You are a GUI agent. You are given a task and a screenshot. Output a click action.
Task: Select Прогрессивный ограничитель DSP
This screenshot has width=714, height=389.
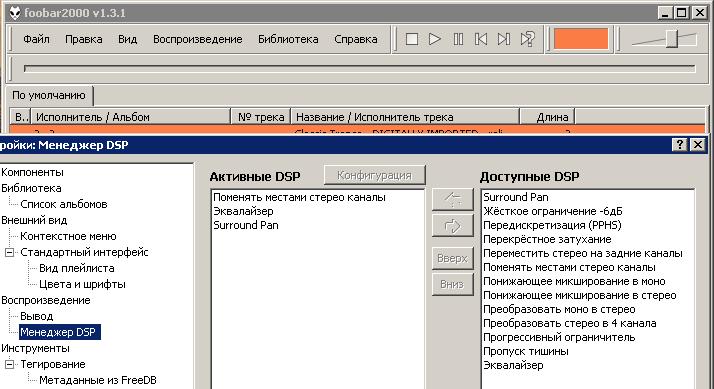[559, 338]
